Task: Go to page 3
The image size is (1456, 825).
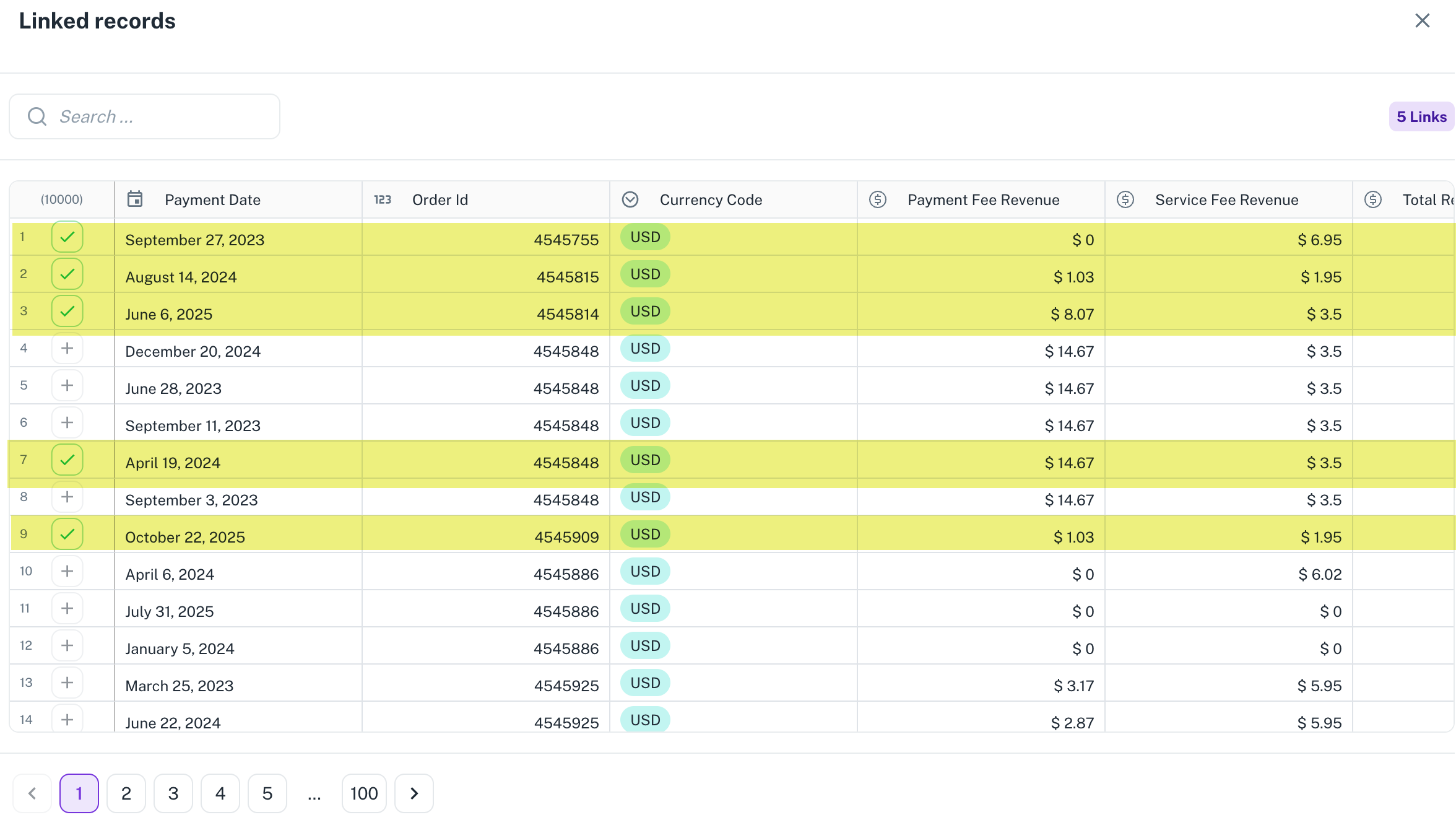Action: (x=173, y=793)
